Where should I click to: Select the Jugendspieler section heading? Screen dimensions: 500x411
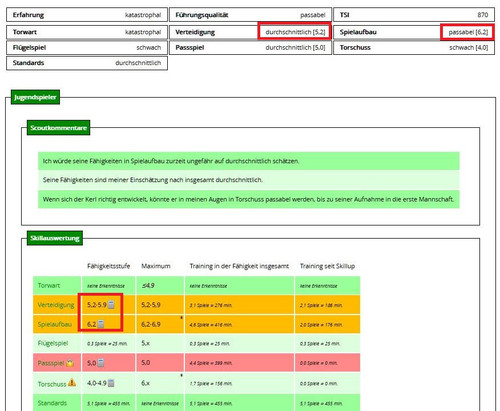pyautogui.click(x=35, y=97)
